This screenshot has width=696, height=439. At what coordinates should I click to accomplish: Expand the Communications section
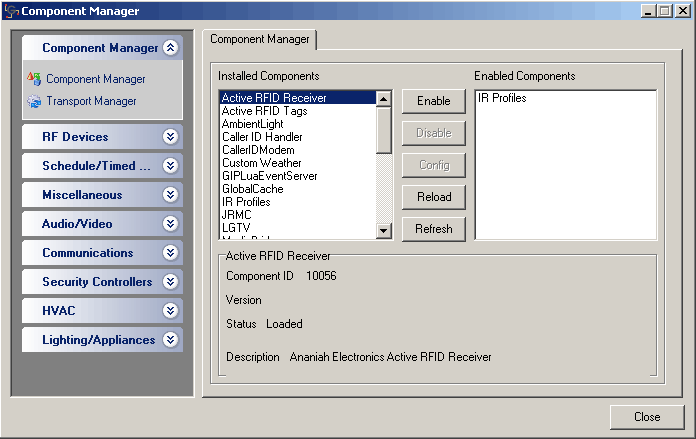coord(170,253)
